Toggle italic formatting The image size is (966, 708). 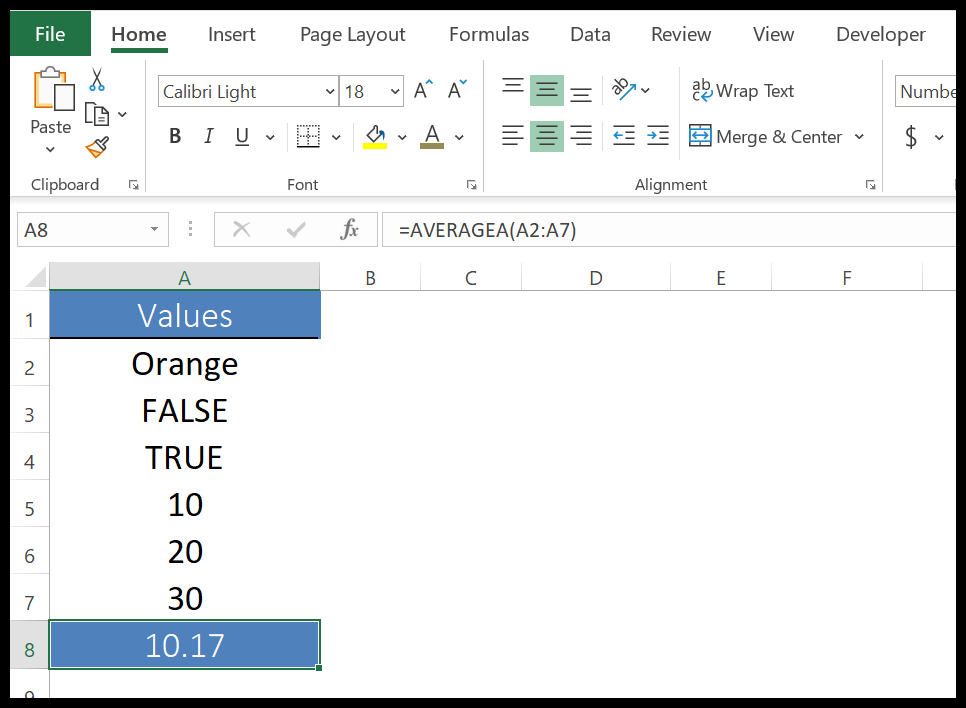point(207,136)
